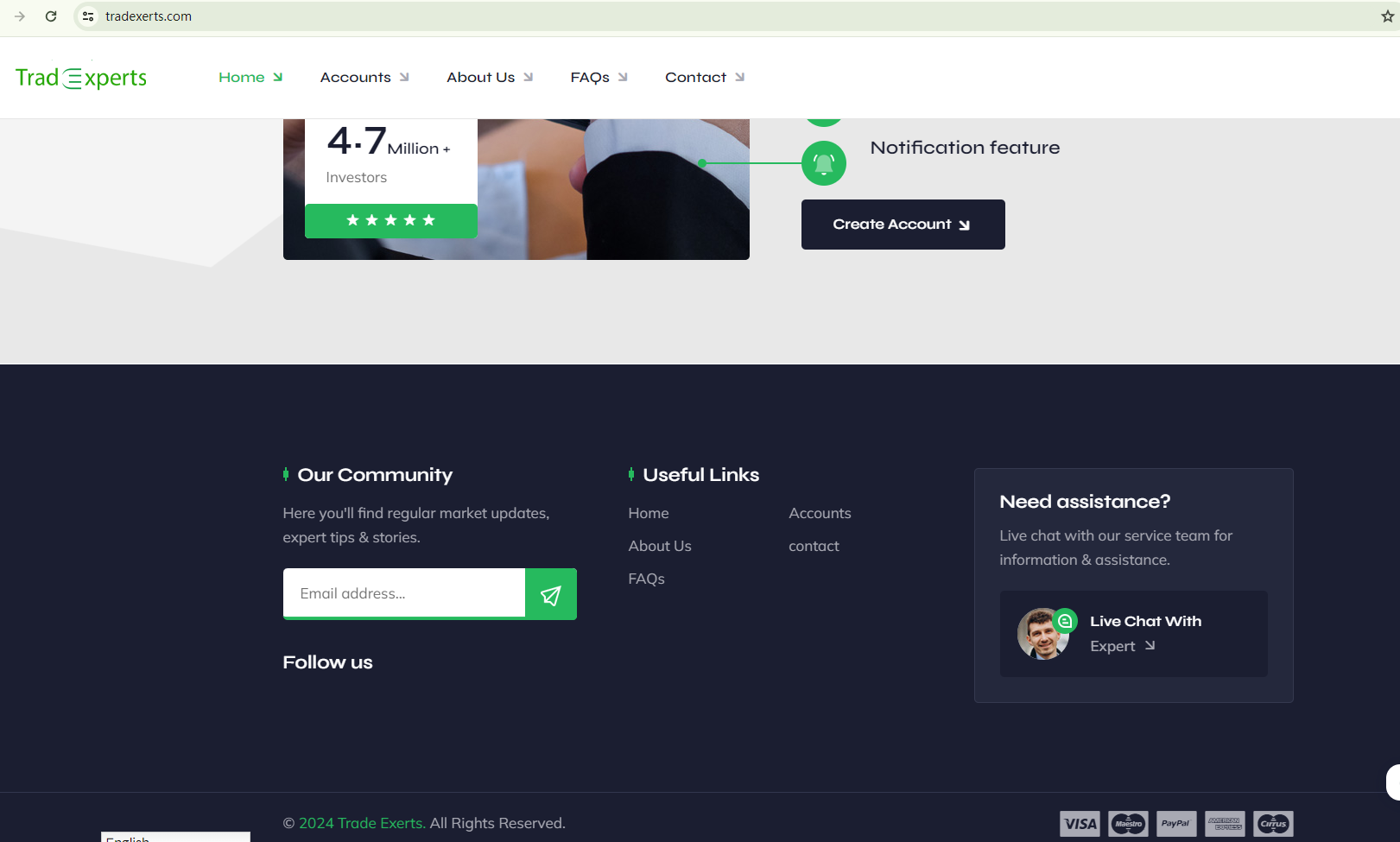
Task: Open Live Chat With Expert
Action: [x=1144, y=634]
